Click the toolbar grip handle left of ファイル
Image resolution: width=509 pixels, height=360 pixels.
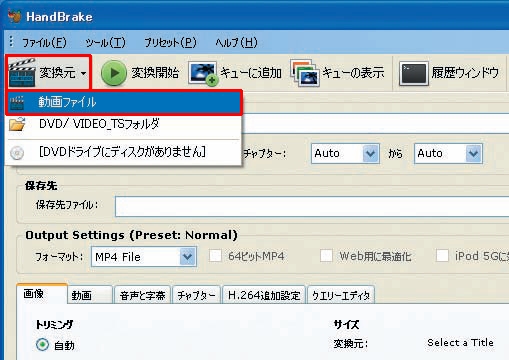(11, 41)
